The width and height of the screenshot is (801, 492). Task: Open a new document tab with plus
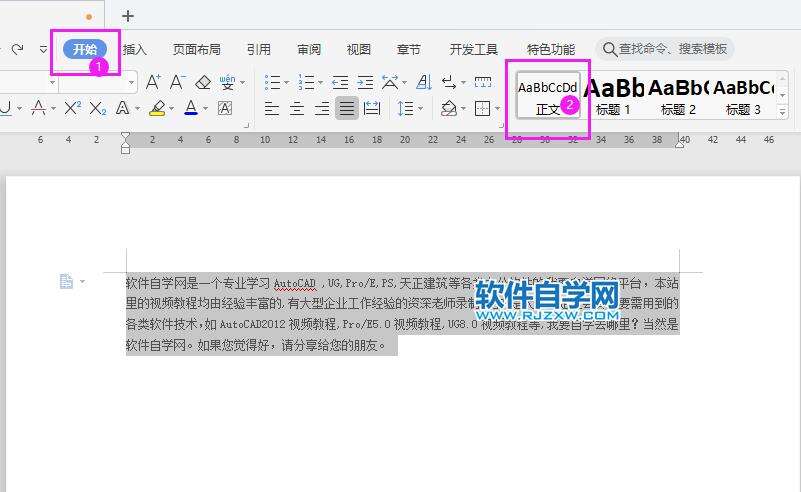(128, 16)
